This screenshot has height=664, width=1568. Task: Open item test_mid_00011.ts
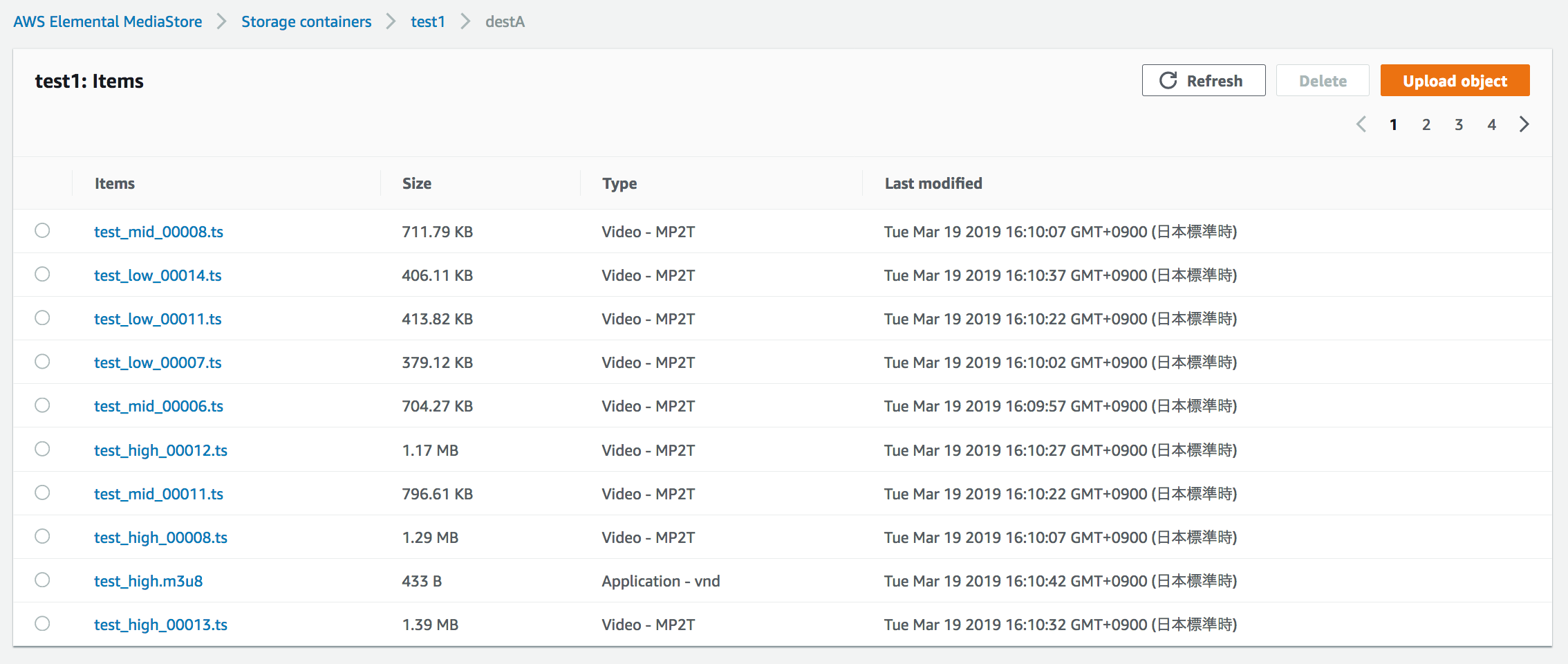point(158,494)
